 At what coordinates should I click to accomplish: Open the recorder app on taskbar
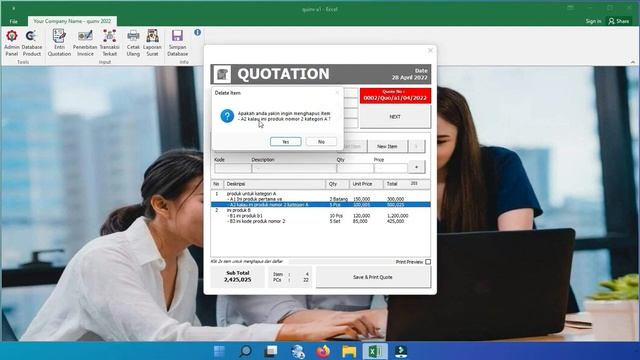[x=401, y=351]
